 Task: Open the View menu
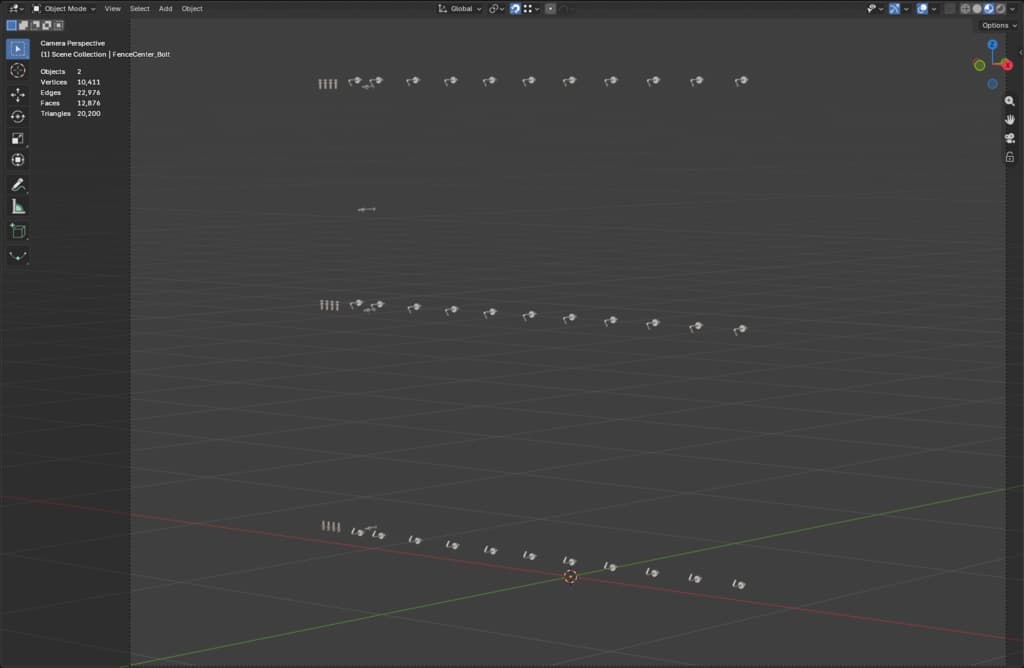(x=112, y=8)
